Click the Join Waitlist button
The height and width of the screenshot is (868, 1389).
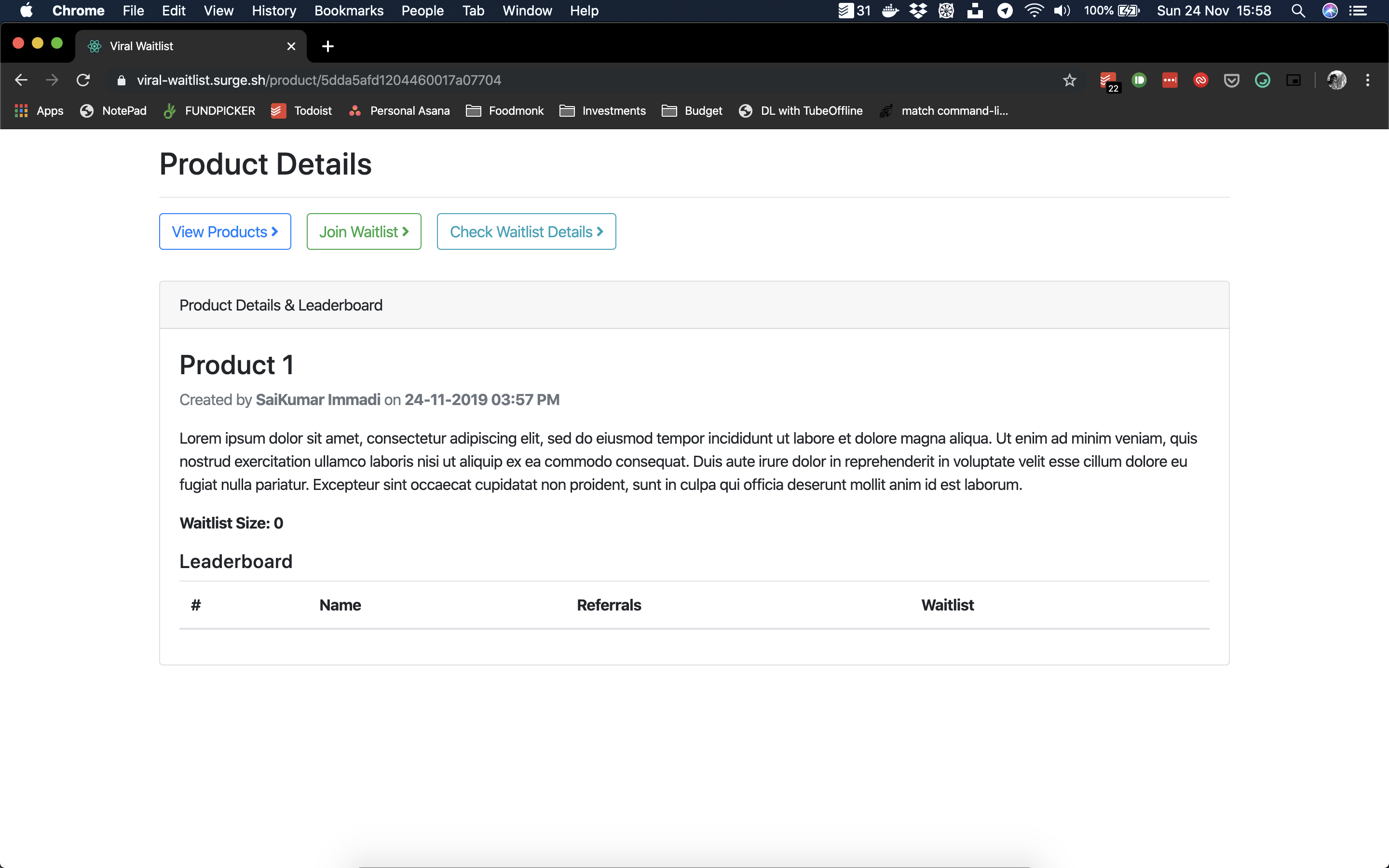click(x=364, y=231)
